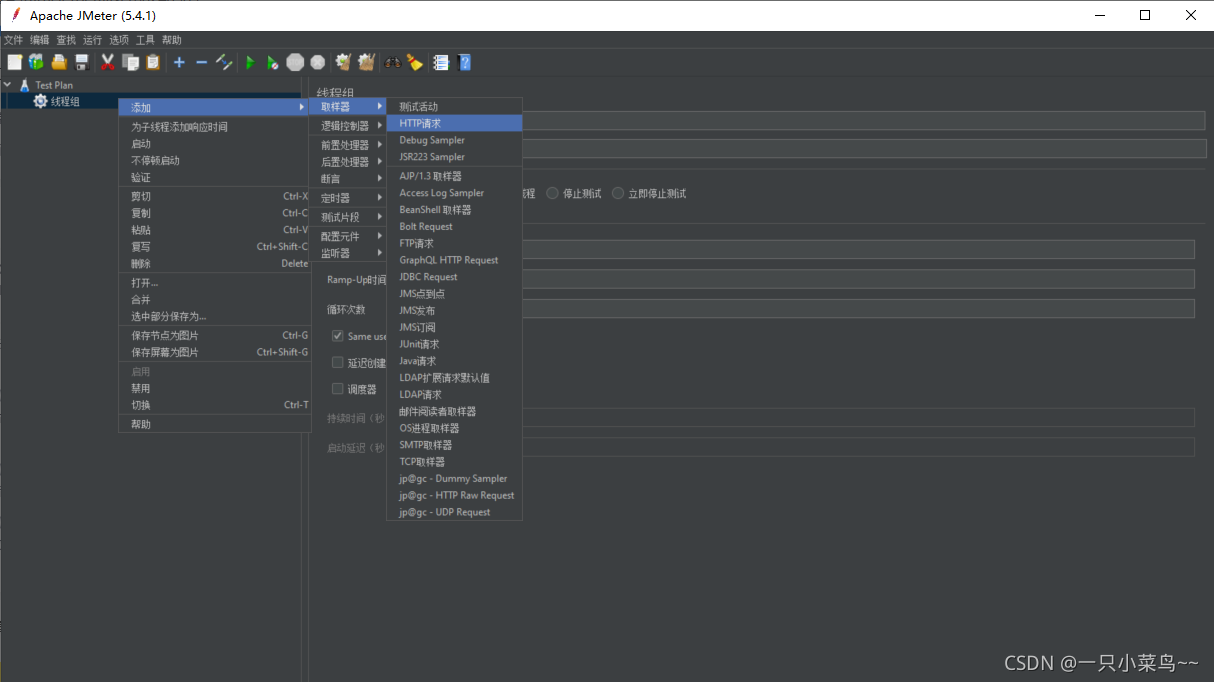Open the 帮助 menu in menu bar
Viewport: 1214px width, 682px height.
172,40
